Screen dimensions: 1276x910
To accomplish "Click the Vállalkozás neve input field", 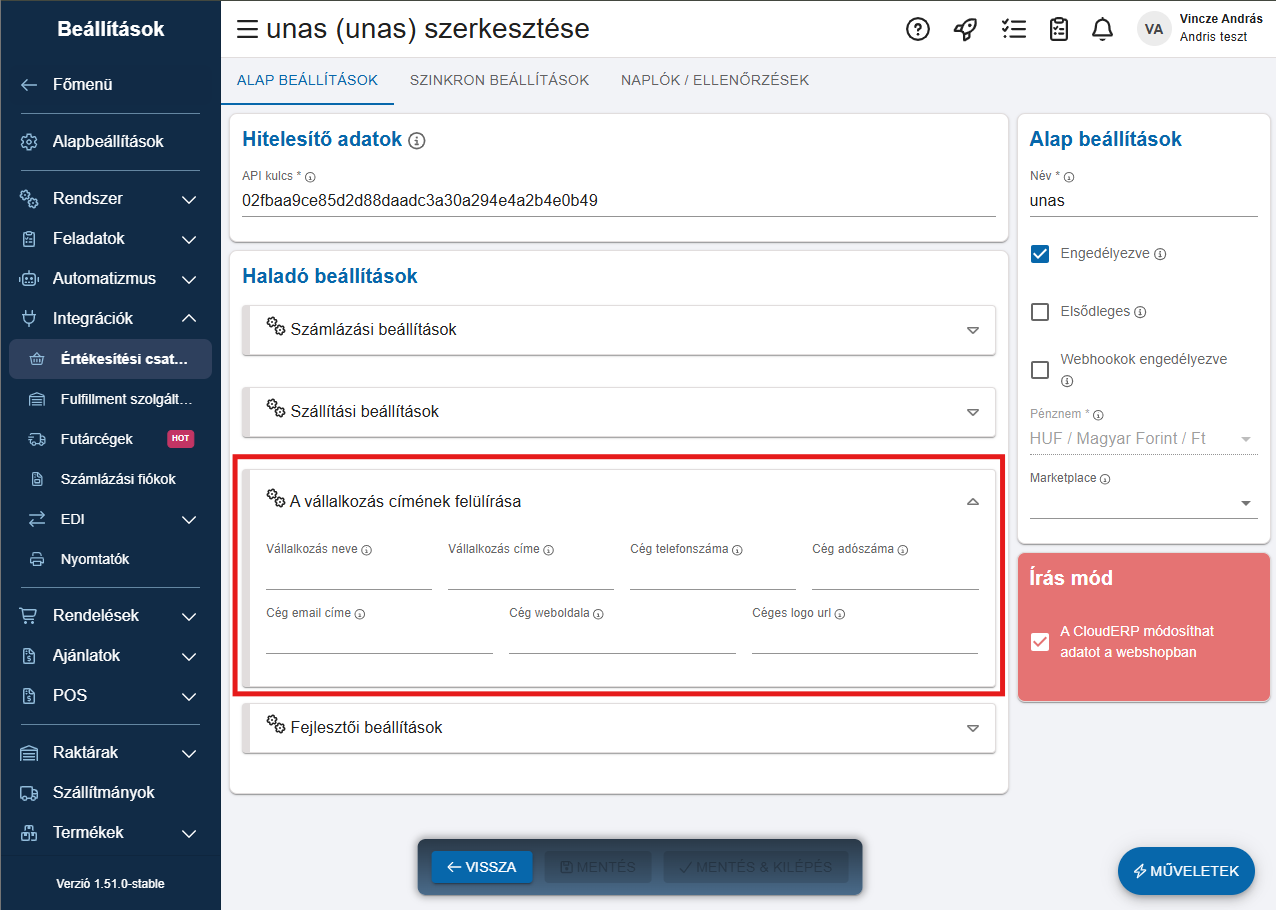I will 348,577.
